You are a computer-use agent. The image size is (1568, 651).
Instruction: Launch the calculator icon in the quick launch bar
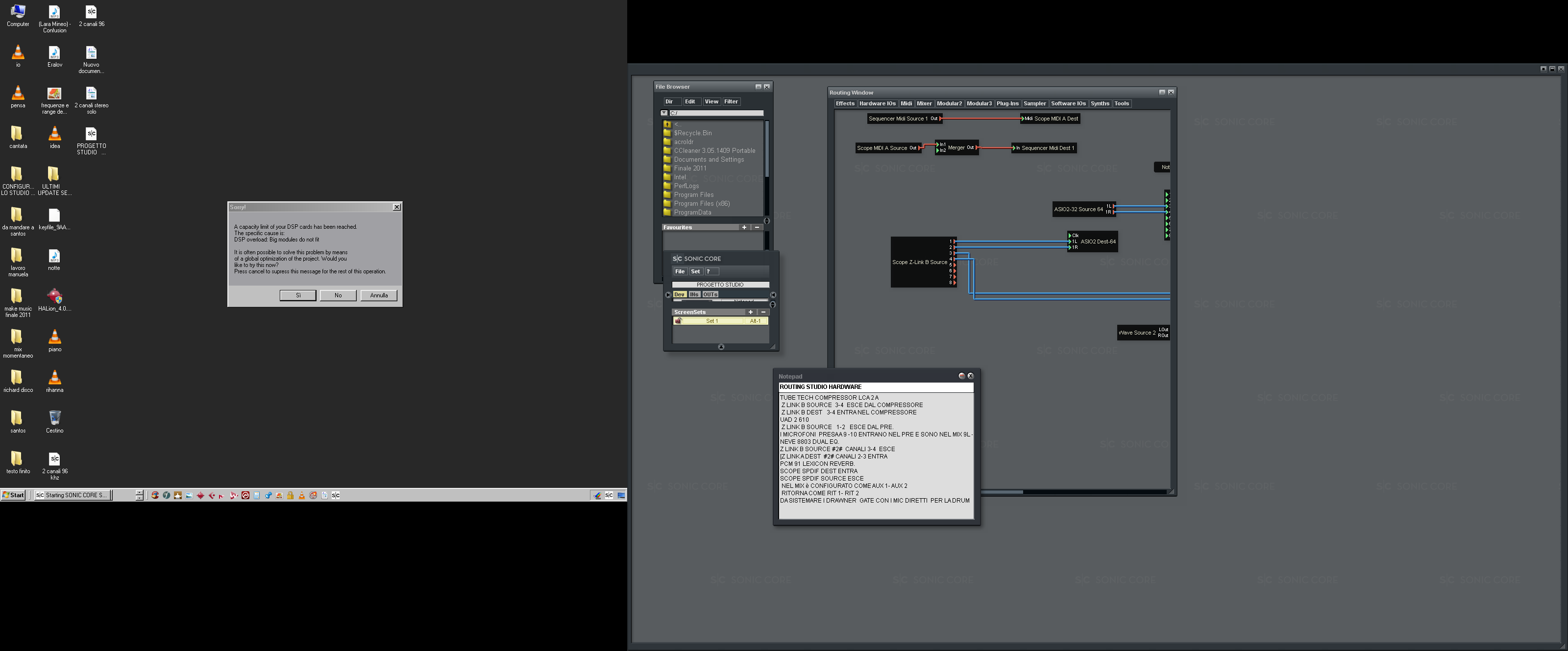click(257, 496)
